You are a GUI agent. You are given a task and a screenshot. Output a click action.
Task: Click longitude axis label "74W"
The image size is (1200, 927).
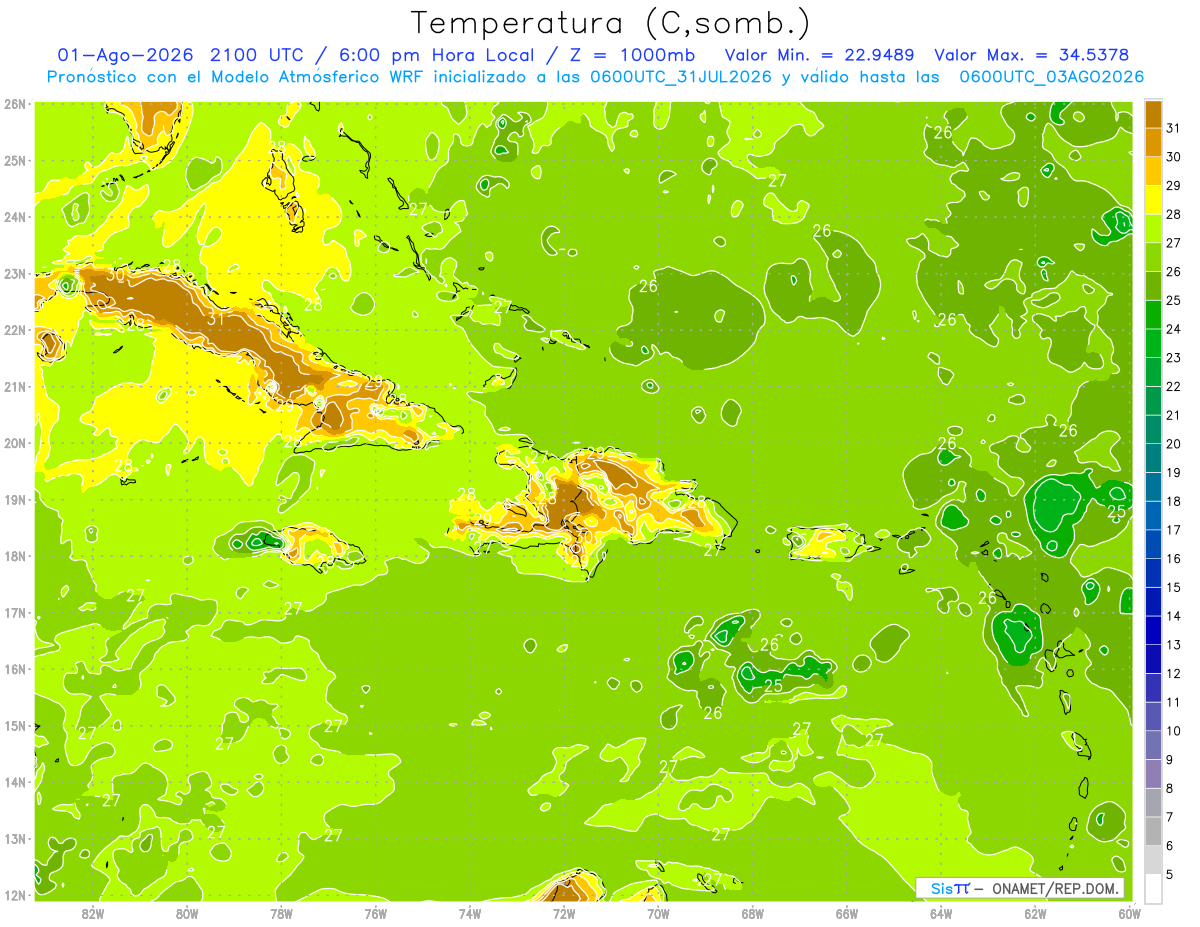click(x=469, y=912)
